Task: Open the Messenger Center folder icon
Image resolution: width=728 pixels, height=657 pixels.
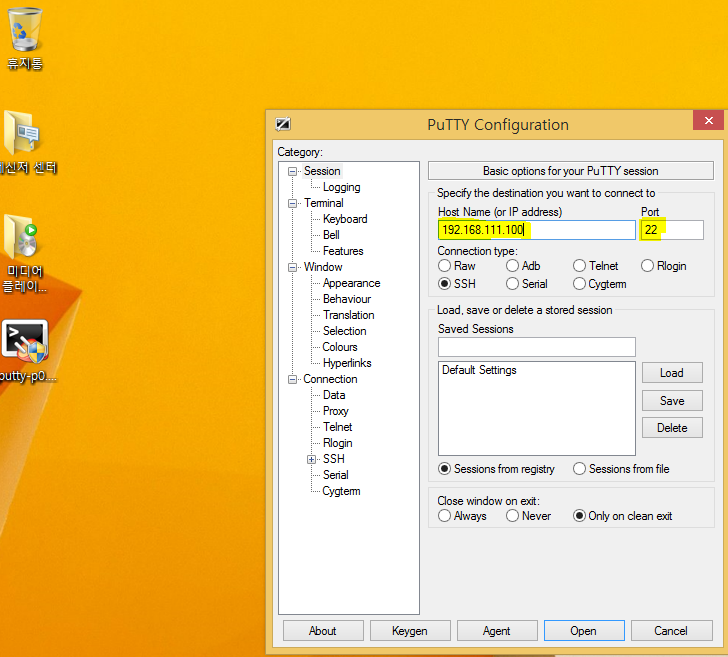Action: pos(26,143)
